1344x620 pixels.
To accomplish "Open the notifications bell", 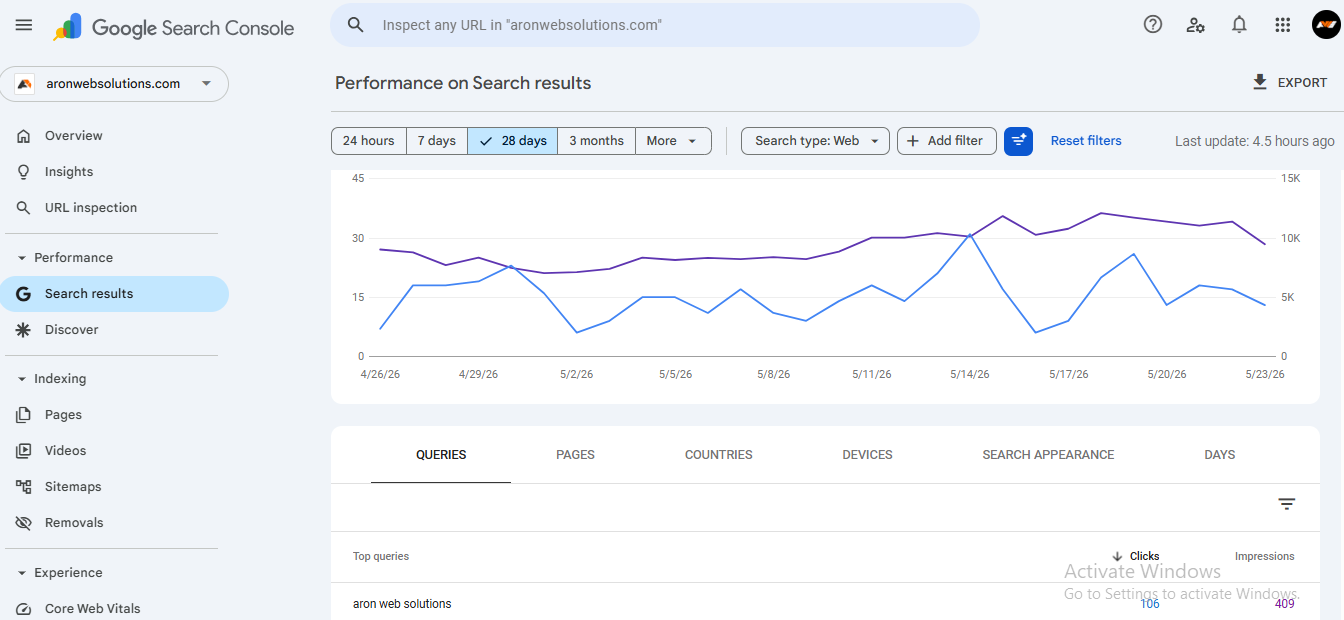I will 1239,25.
